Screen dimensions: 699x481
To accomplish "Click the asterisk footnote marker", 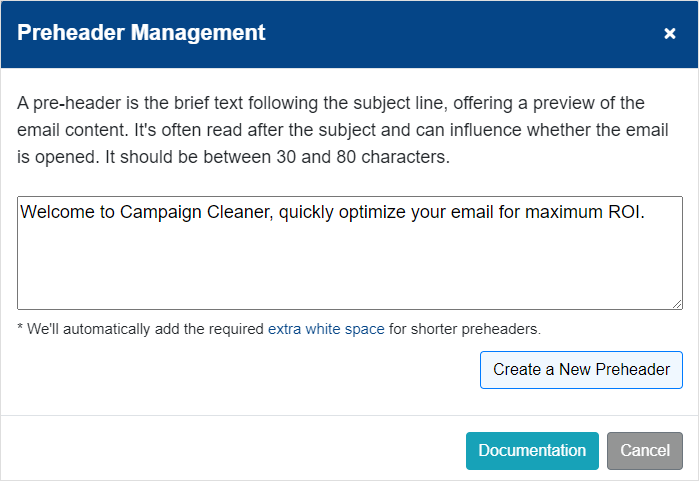I will (x=20, y=328).
